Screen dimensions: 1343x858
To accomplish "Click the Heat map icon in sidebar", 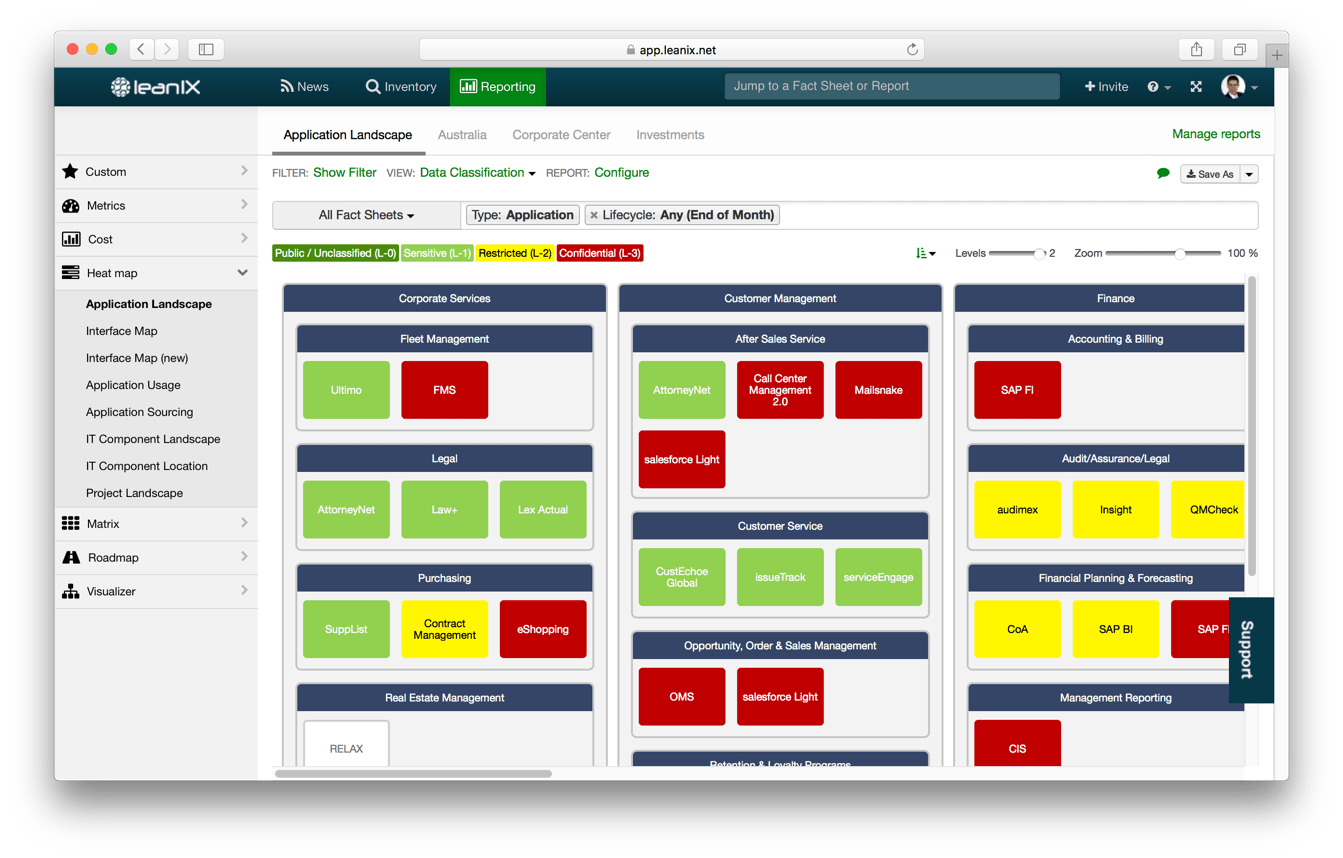I will [x=70, y=273].
